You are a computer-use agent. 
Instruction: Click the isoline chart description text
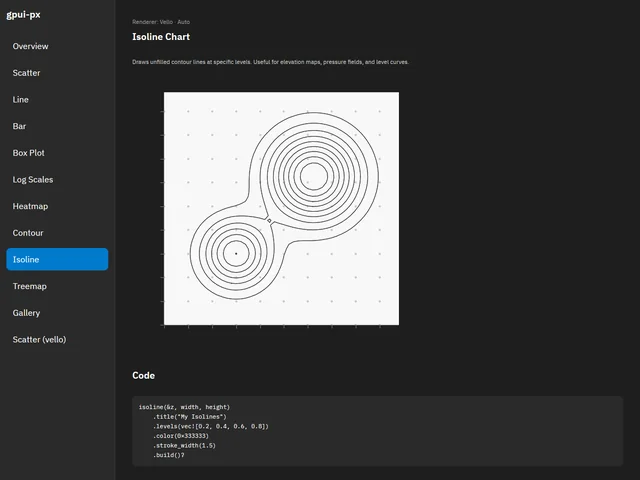pos(270,62)
